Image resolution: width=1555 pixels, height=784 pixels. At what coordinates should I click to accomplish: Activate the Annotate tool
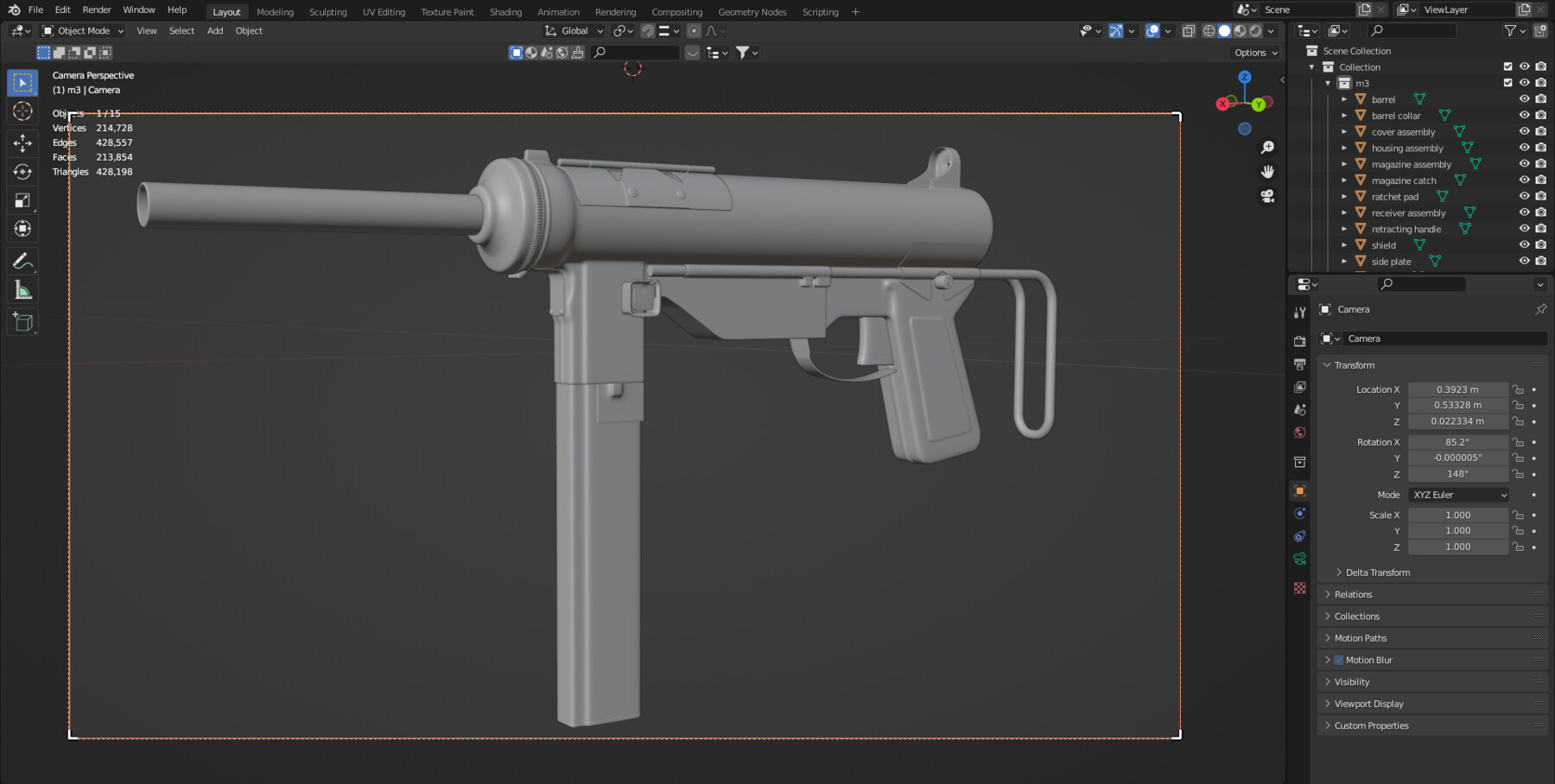[x=22, y=260]
